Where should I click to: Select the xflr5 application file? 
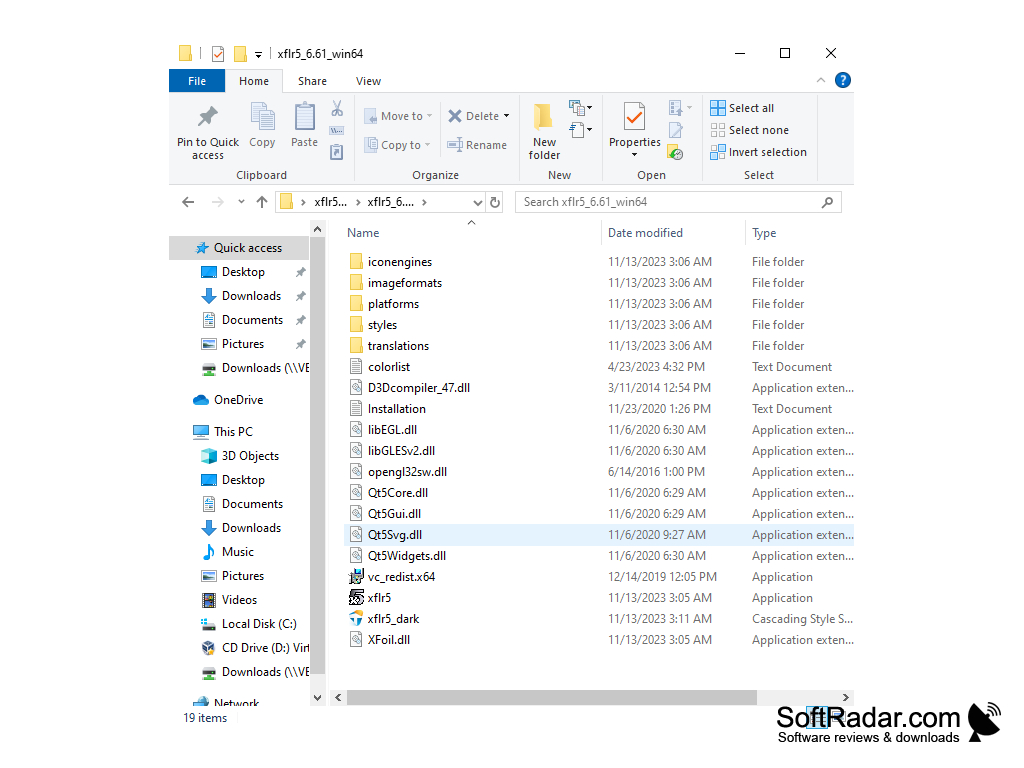click(379, 598)
